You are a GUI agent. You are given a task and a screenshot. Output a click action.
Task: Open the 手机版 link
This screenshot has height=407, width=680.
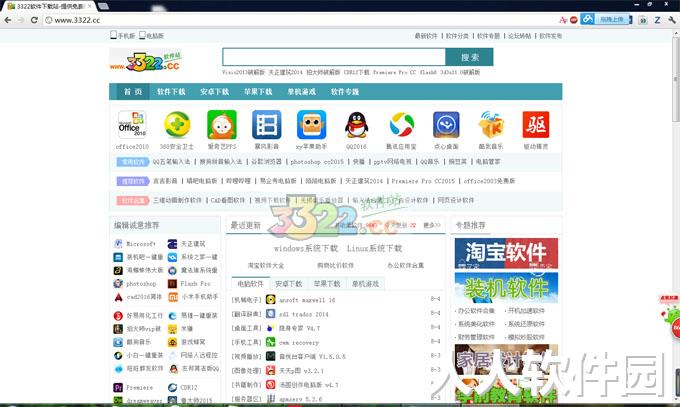pyautogui.click(x=123, y=36)
